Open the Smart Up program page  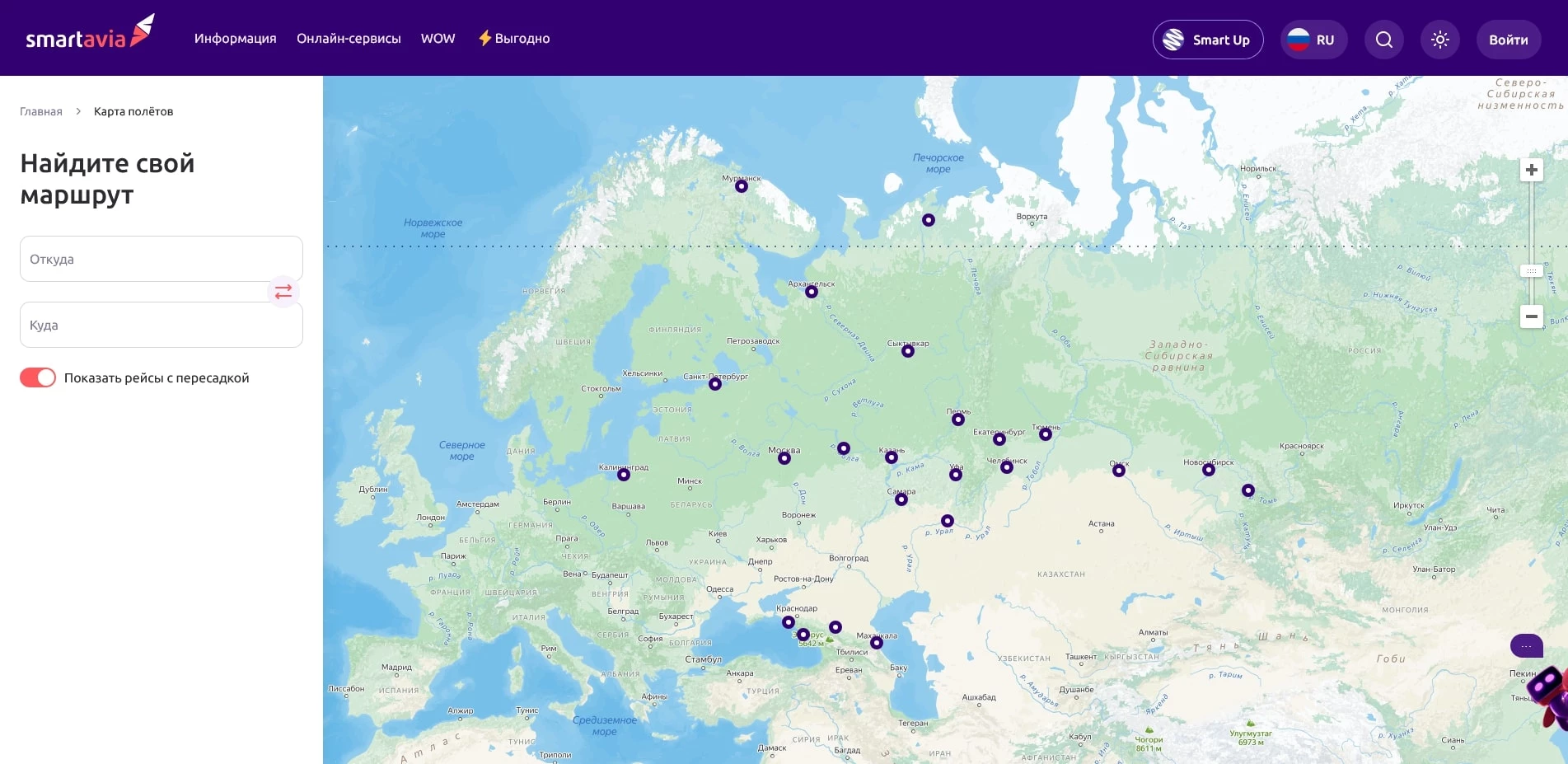click(x=1219, y=39)
